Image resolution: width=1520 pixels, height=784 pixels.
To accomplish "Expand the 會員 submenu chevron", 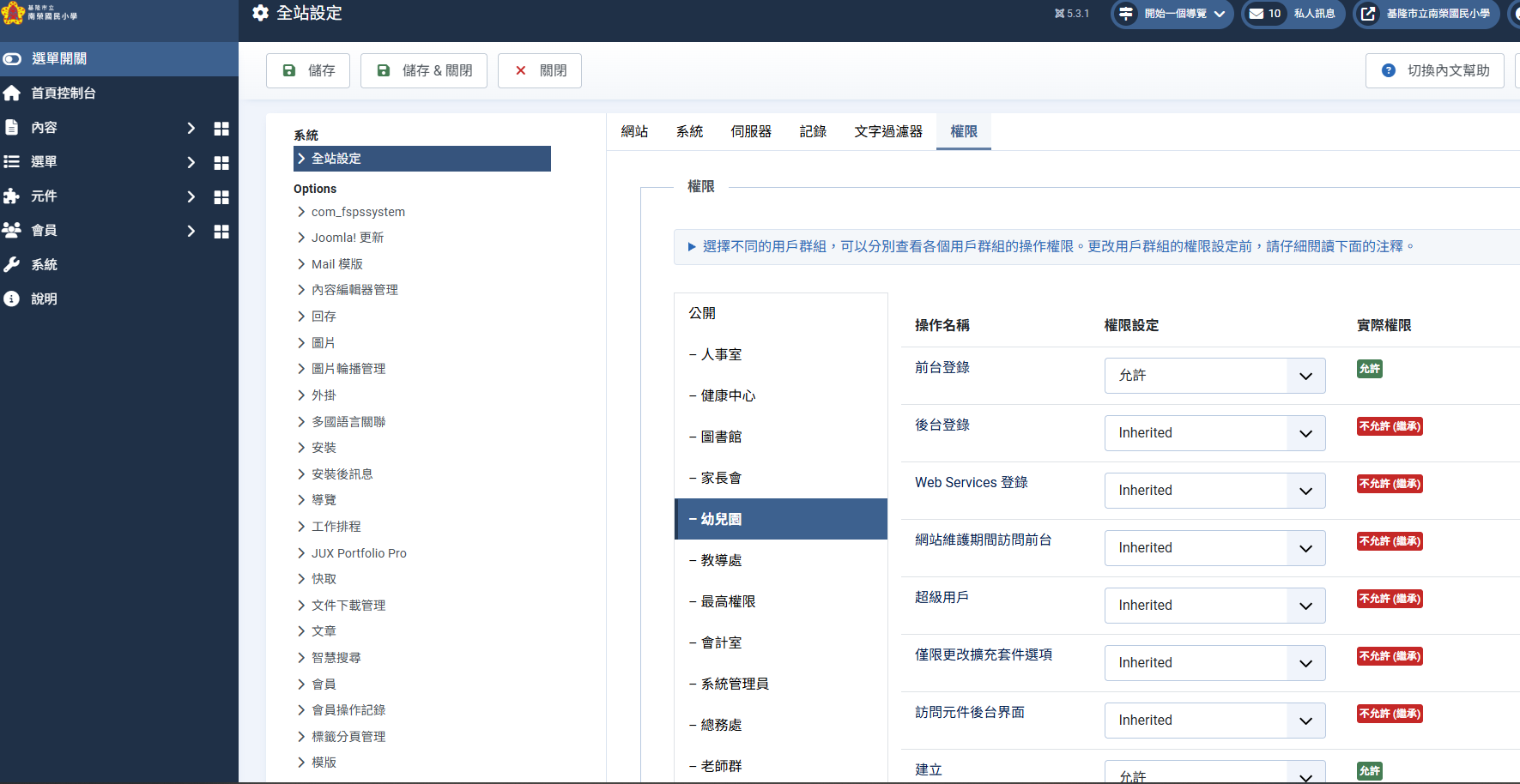I will (191, 231).
